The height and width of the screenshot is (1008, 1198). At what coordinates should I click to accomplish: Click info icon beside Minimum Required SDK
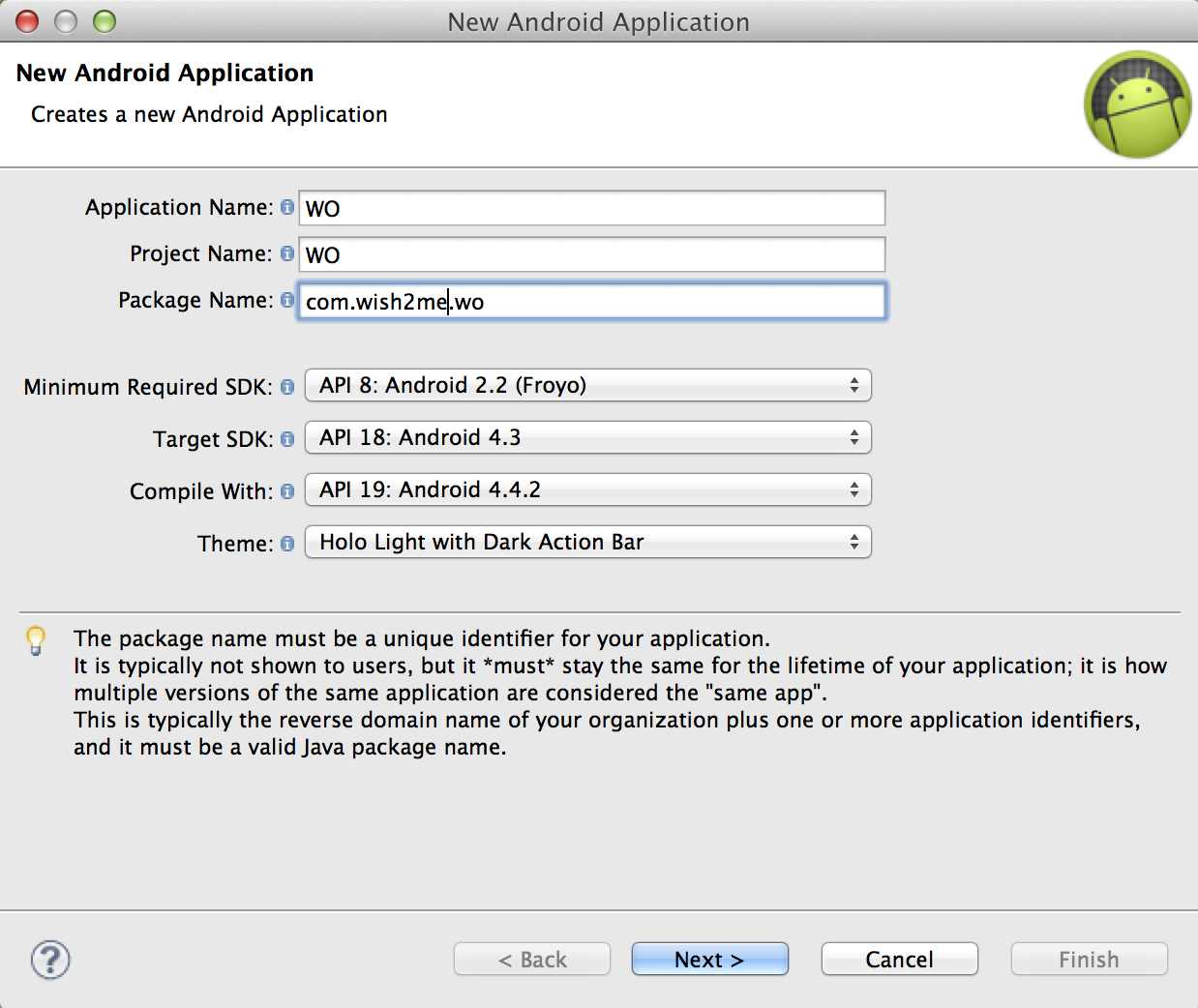click(287, 387)
